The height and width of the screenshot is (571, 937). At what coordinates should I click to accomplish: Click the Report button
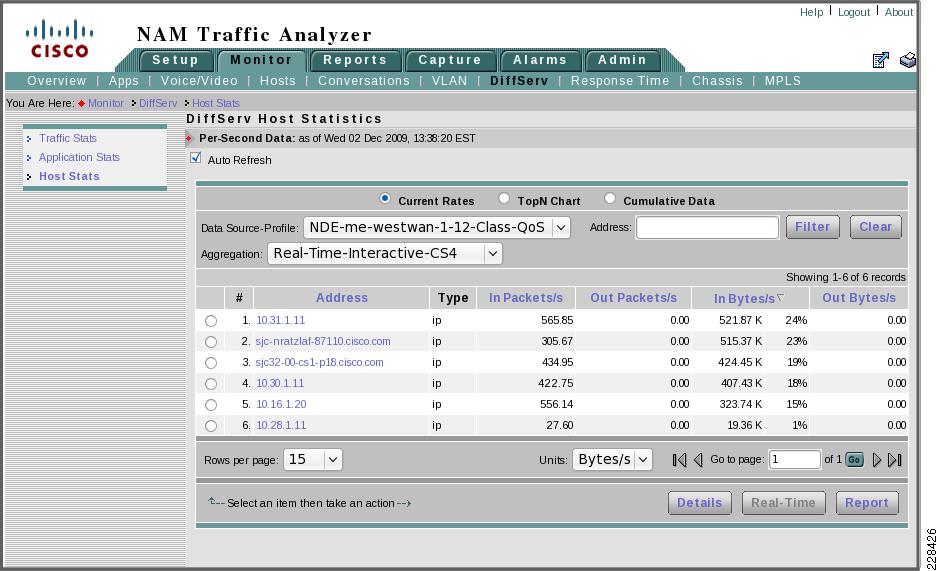[x=866, y=503]
